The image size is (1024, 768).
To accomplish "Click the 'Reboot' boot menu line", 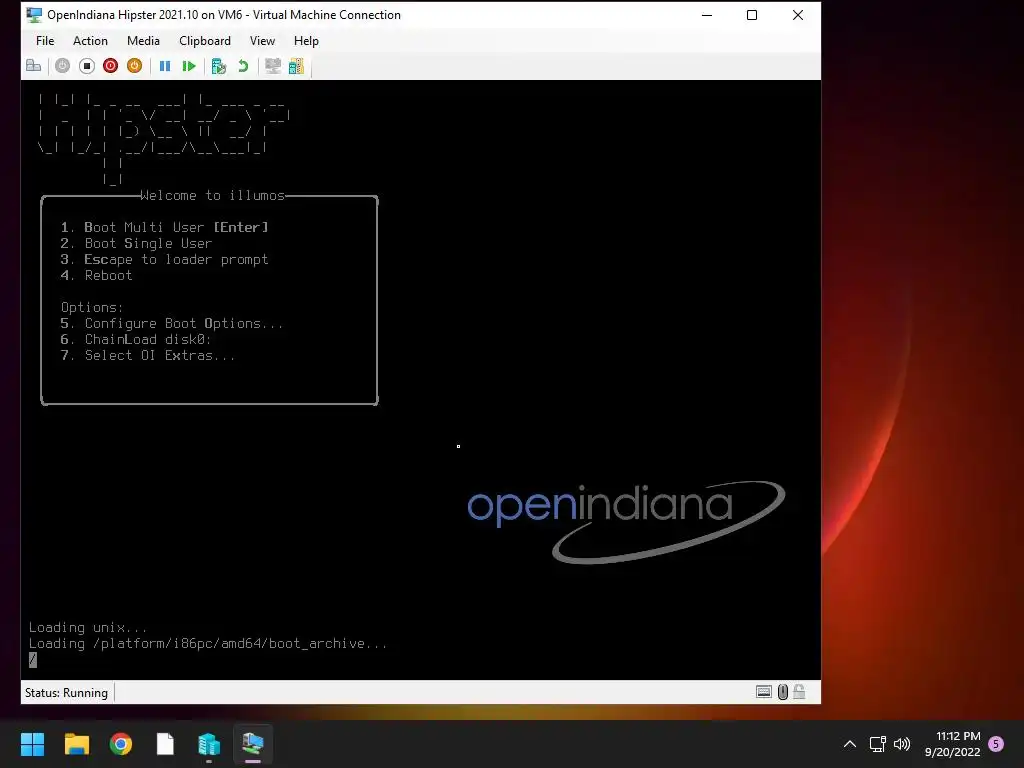I will tap(97, 276).
